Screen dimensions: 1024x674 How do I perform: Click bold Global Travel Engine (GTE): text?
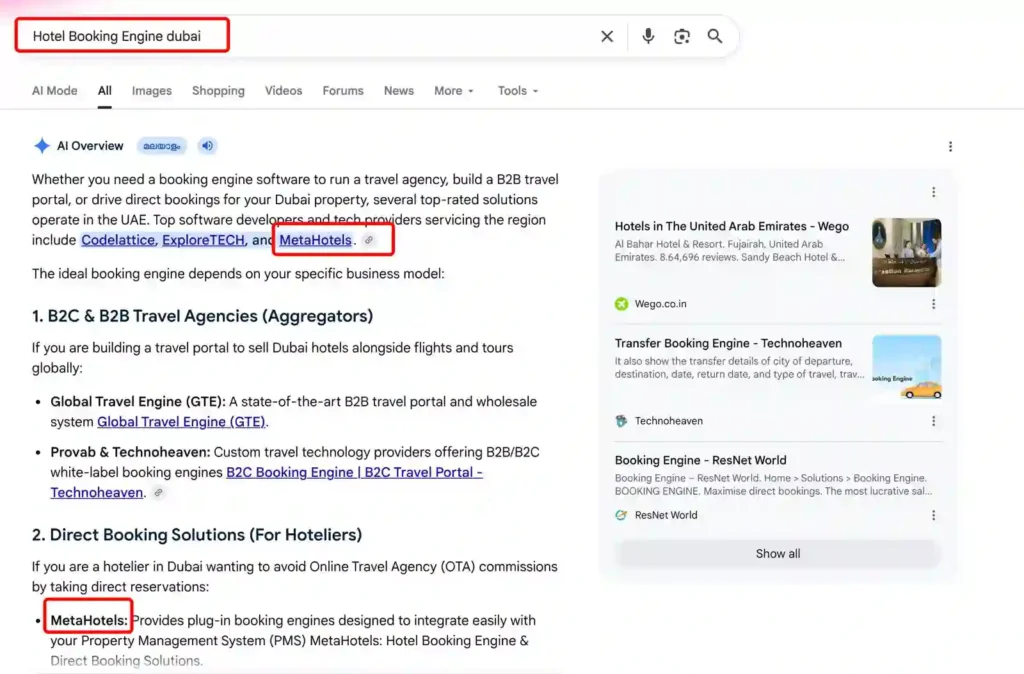[x=138, y=402]
